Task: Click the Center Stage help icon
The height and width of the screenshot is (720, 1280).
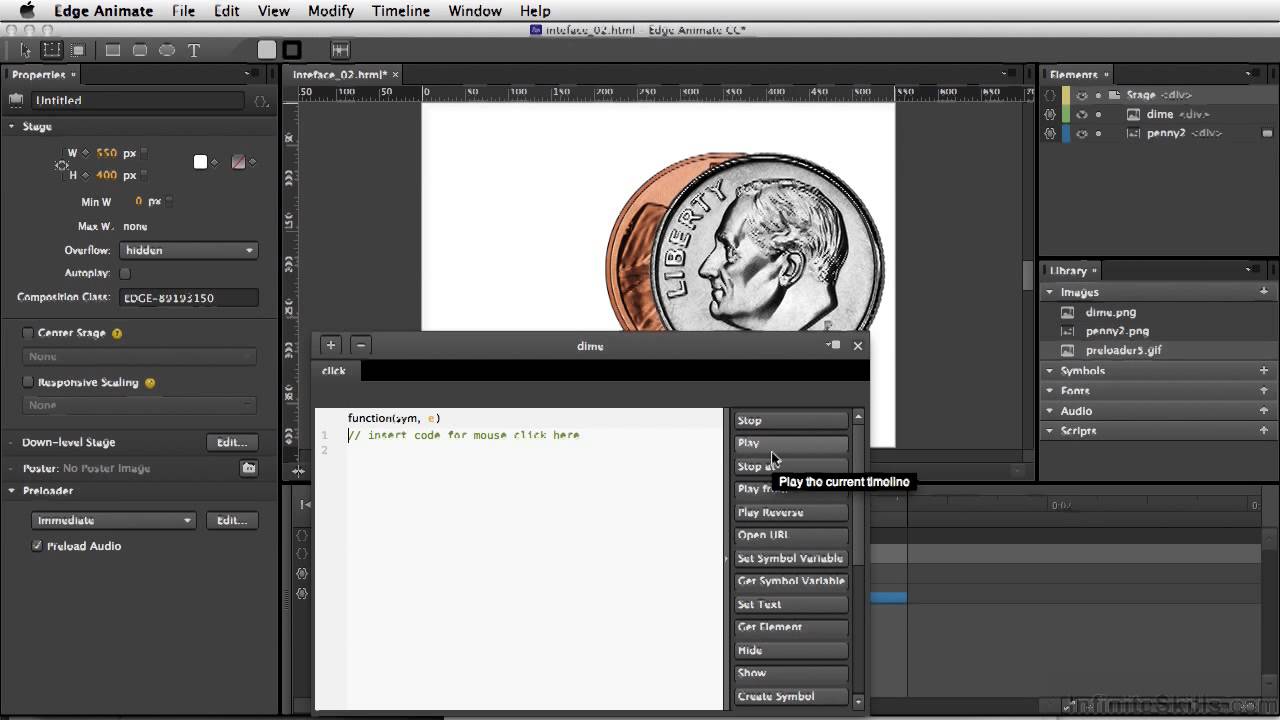Action: [x=117, y=333]
